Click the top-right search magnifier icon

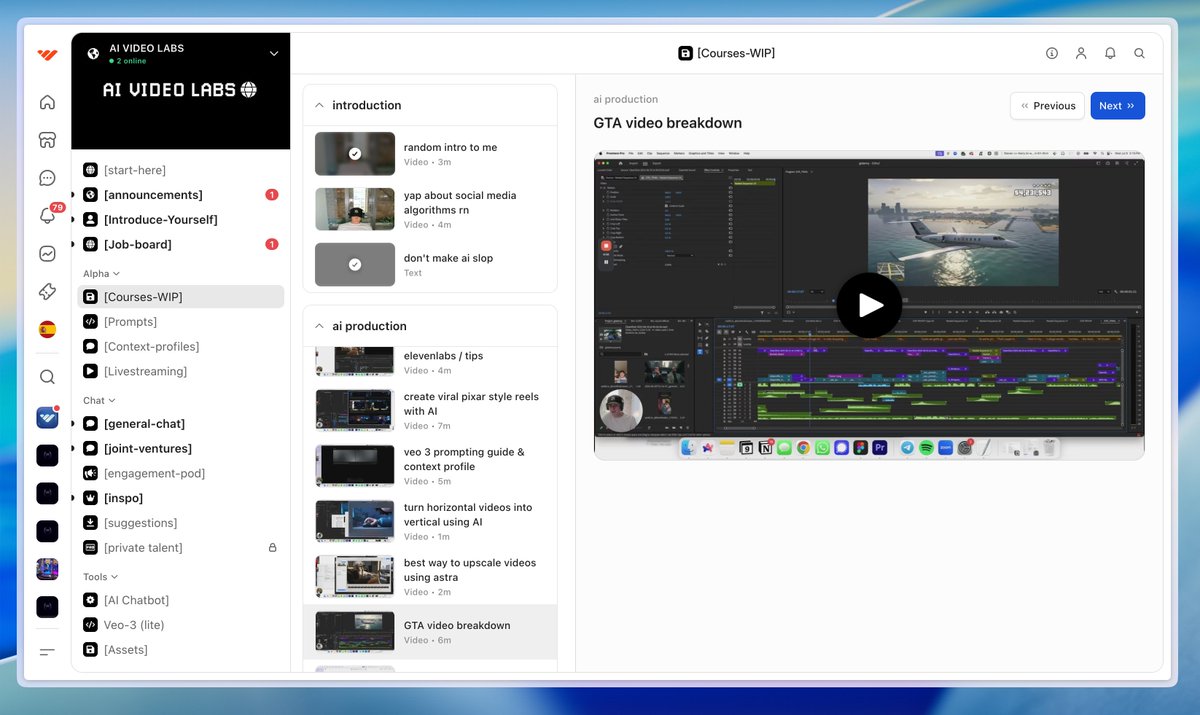tap(1139, 53)
